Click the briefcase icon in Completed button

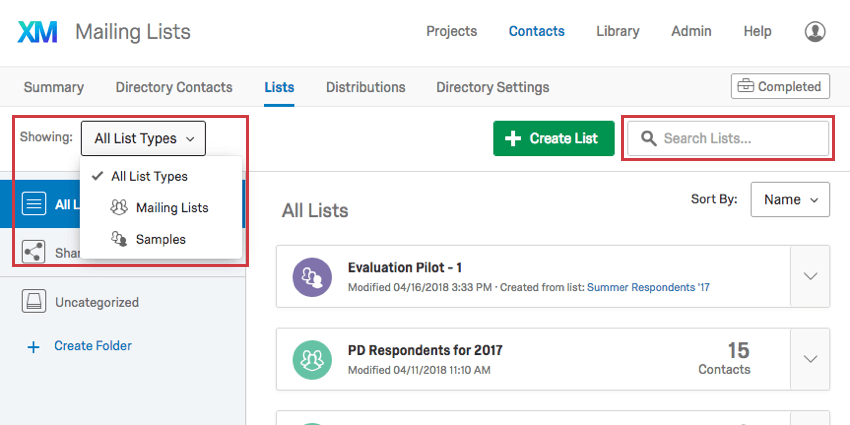[x=745, y=86]
